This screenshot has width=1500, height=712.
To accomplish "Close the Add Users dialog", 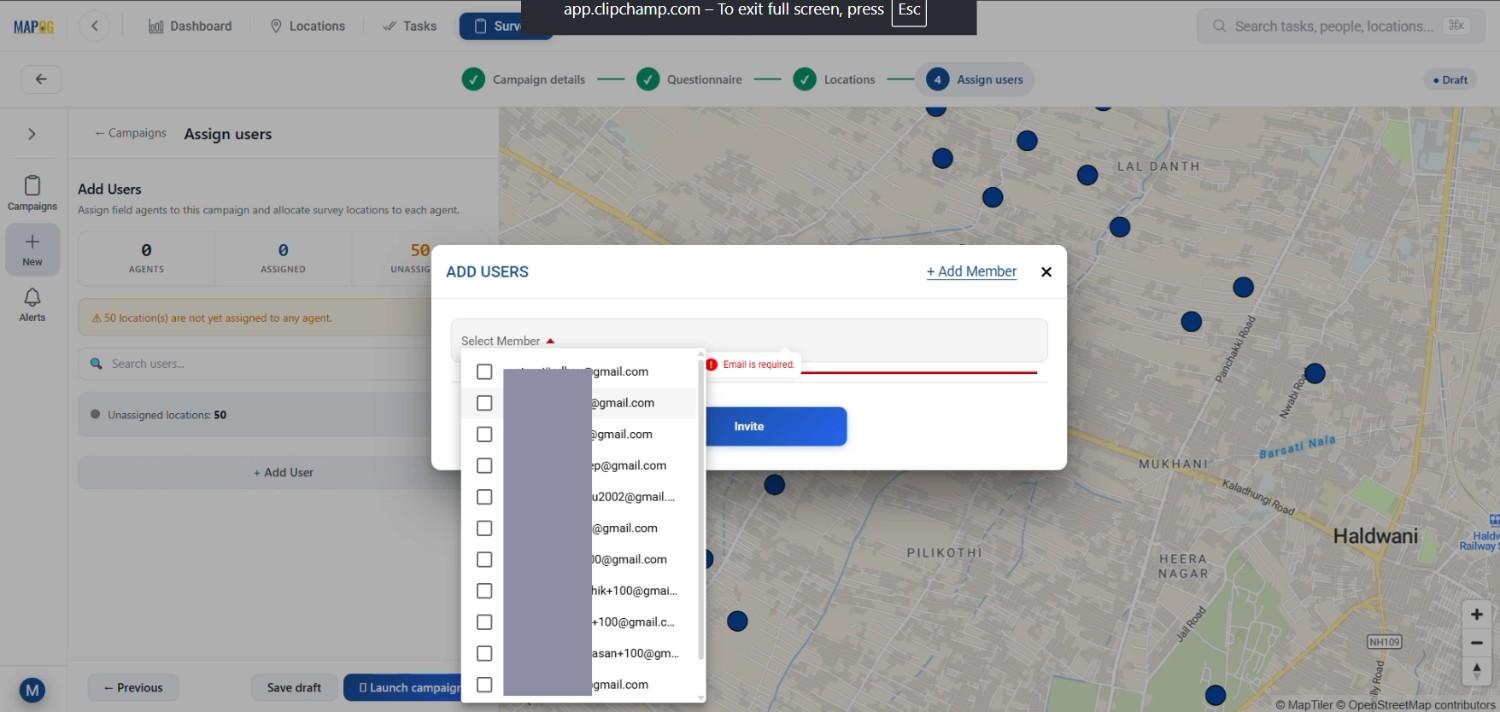I will pos(1046,272).
